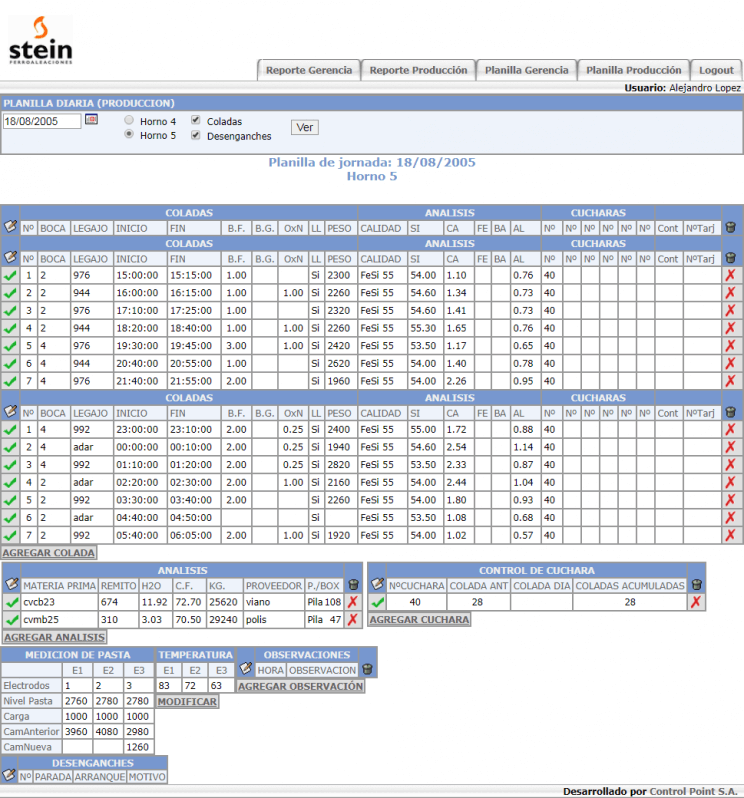Click AGREGAR COLADA link

(49, 553)
